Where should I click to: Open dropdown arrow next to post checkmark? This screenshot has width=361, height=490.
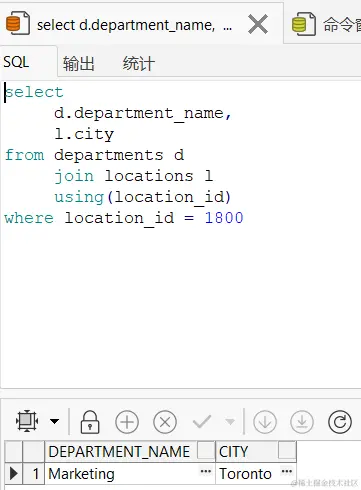[230, 421]
